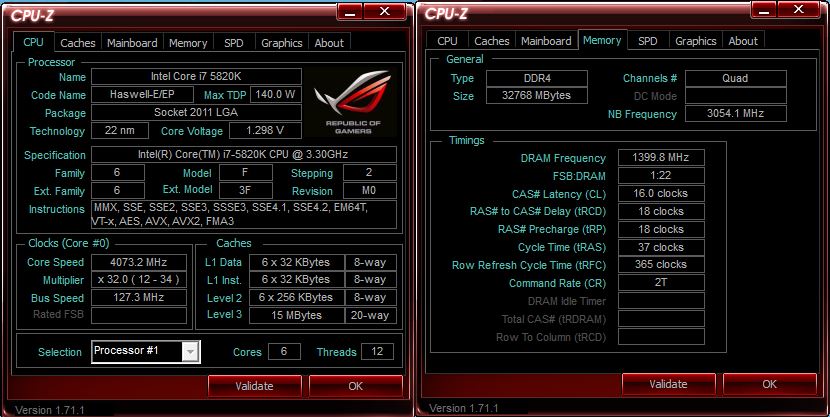Select Memory tab in right CPU-Z window
Viewport: 830px width, 417px height.
[x=602, y=40]
